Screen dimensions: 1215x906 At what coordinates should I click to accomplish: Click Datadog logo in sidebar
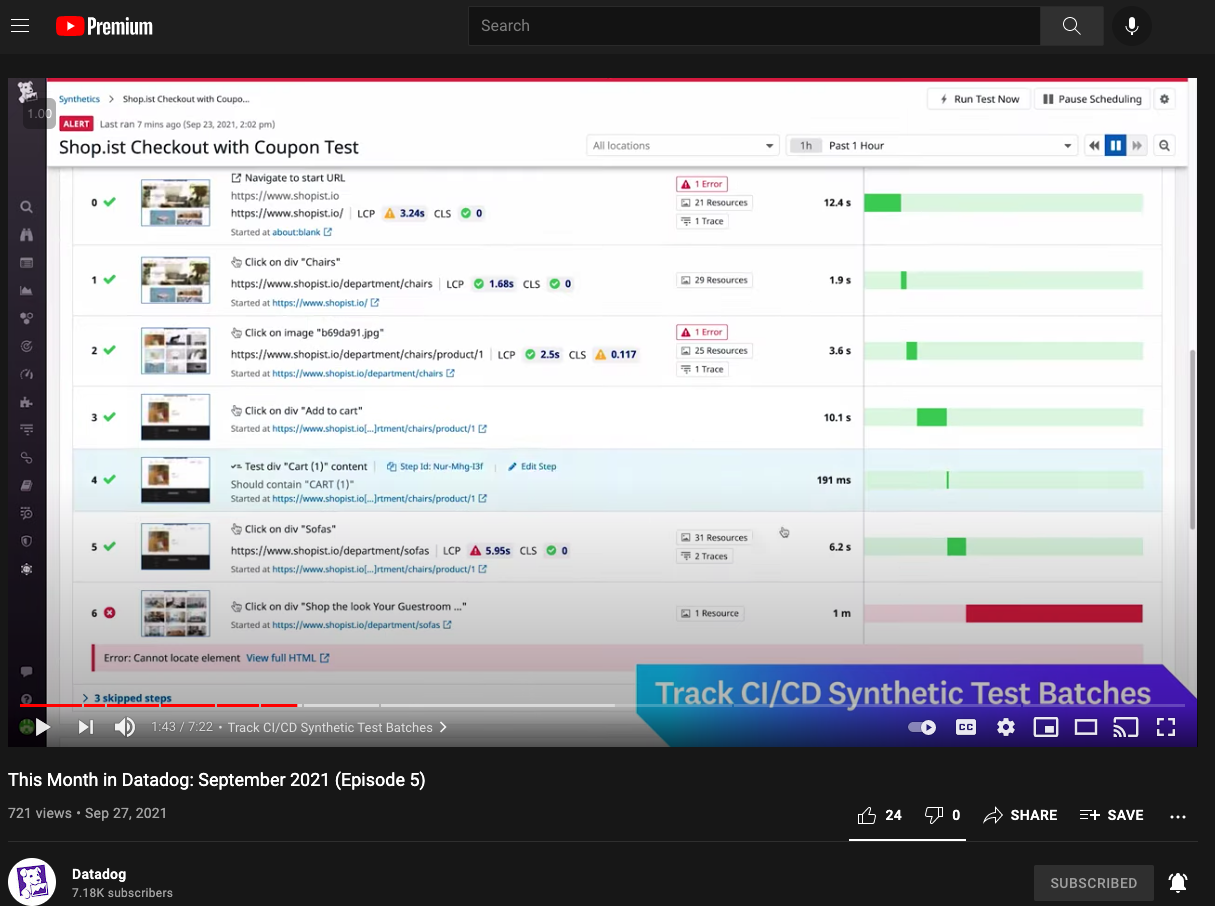click(x=27, y=92)
